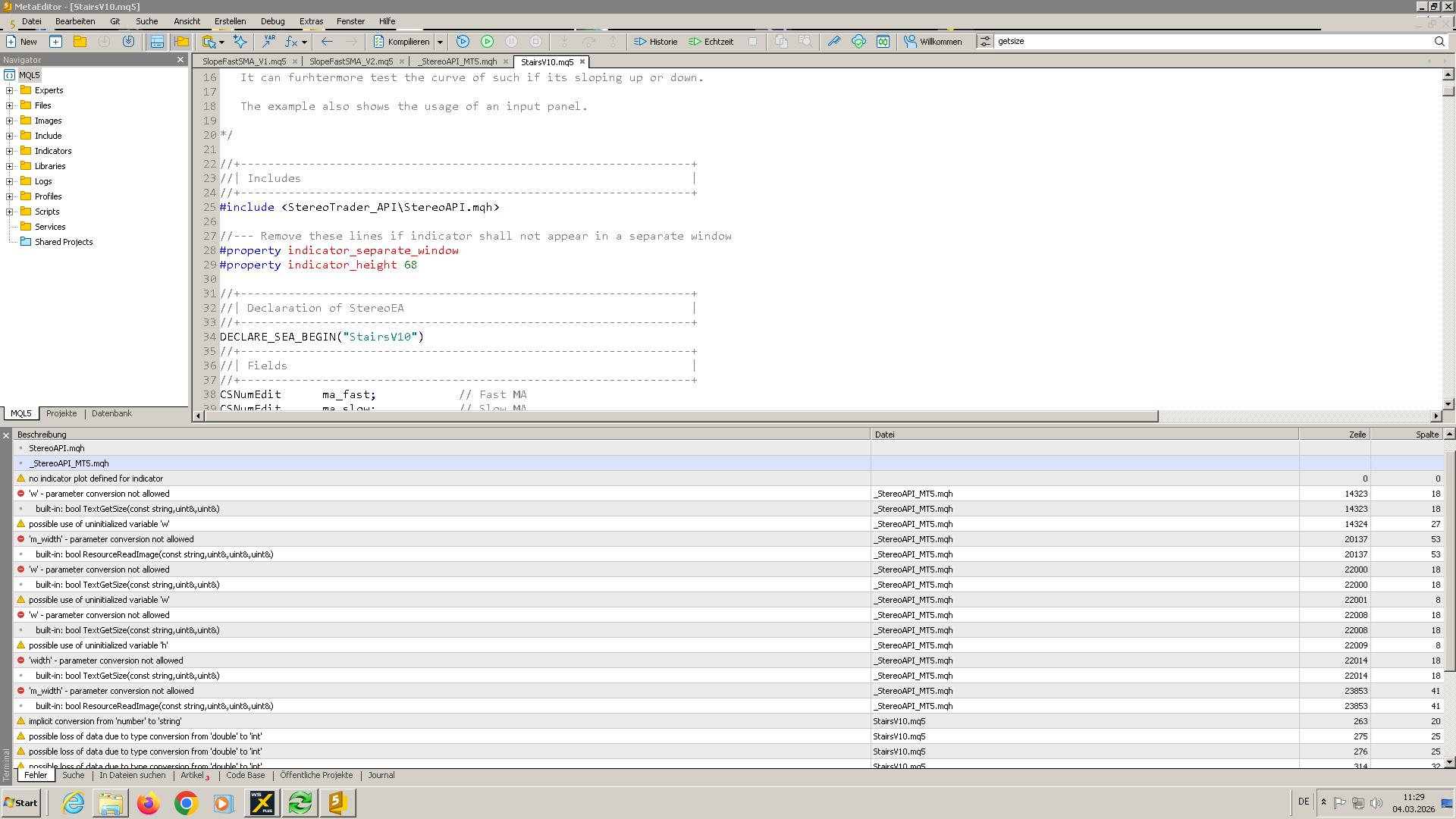Click the Willkommen button

(933, 42)
